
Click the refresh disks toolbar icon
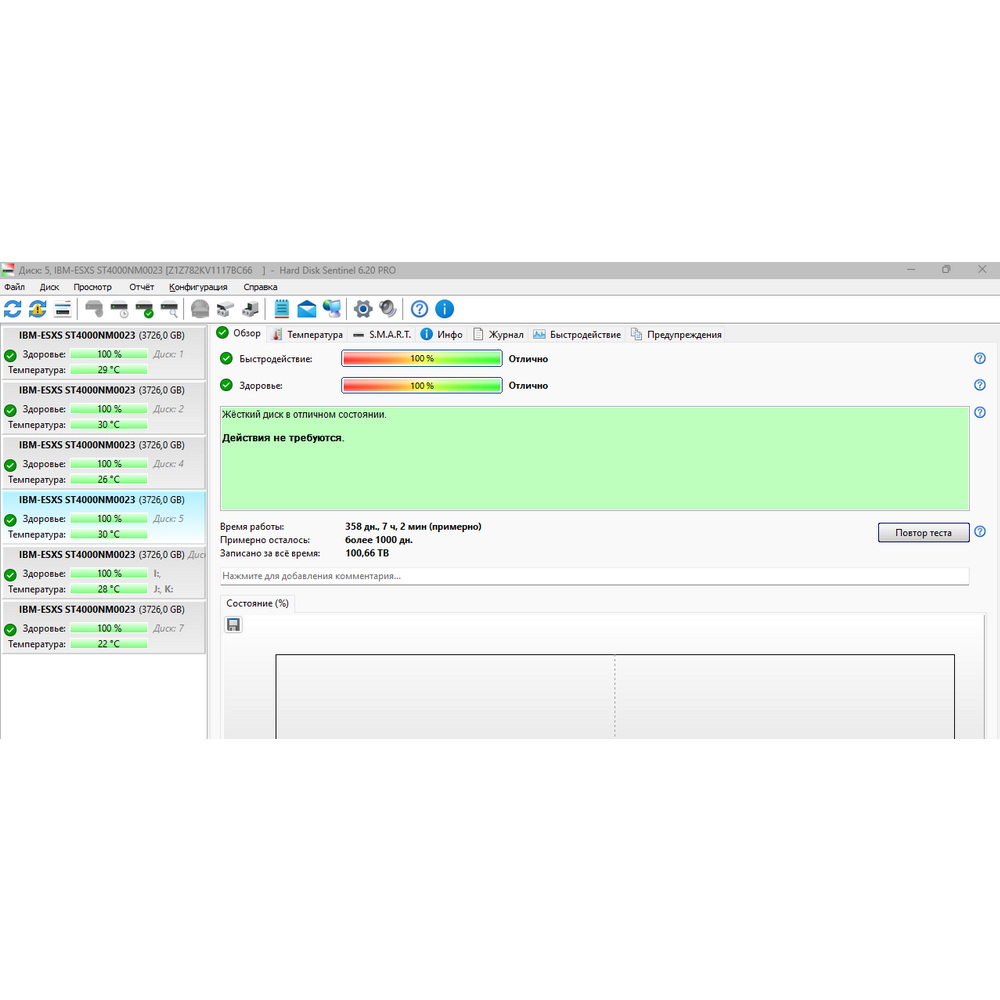click(x=13, y=309)
